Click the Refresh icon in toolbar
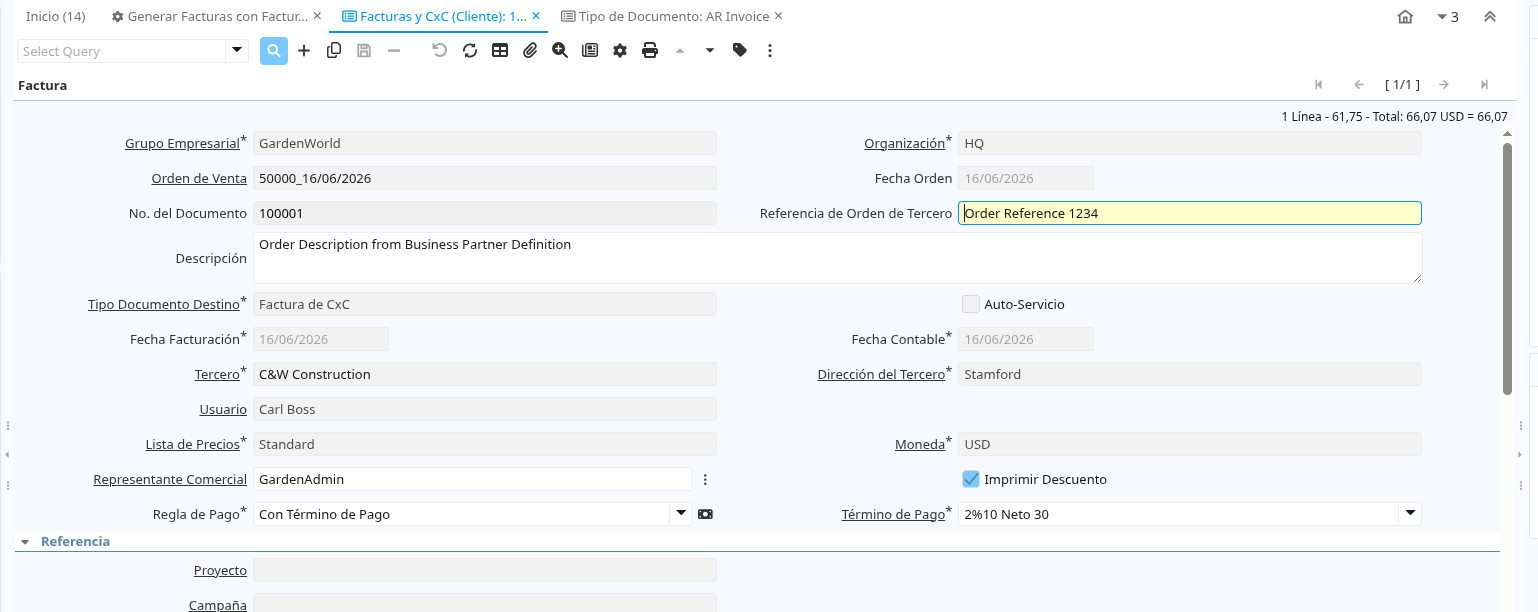 (x=470, y=51)
